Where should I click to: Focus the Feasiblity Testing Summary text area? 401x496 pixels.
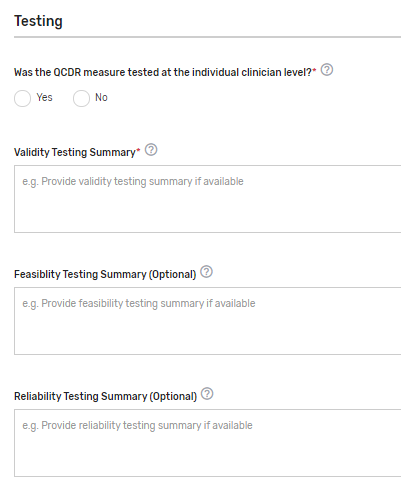click(207, 321)
